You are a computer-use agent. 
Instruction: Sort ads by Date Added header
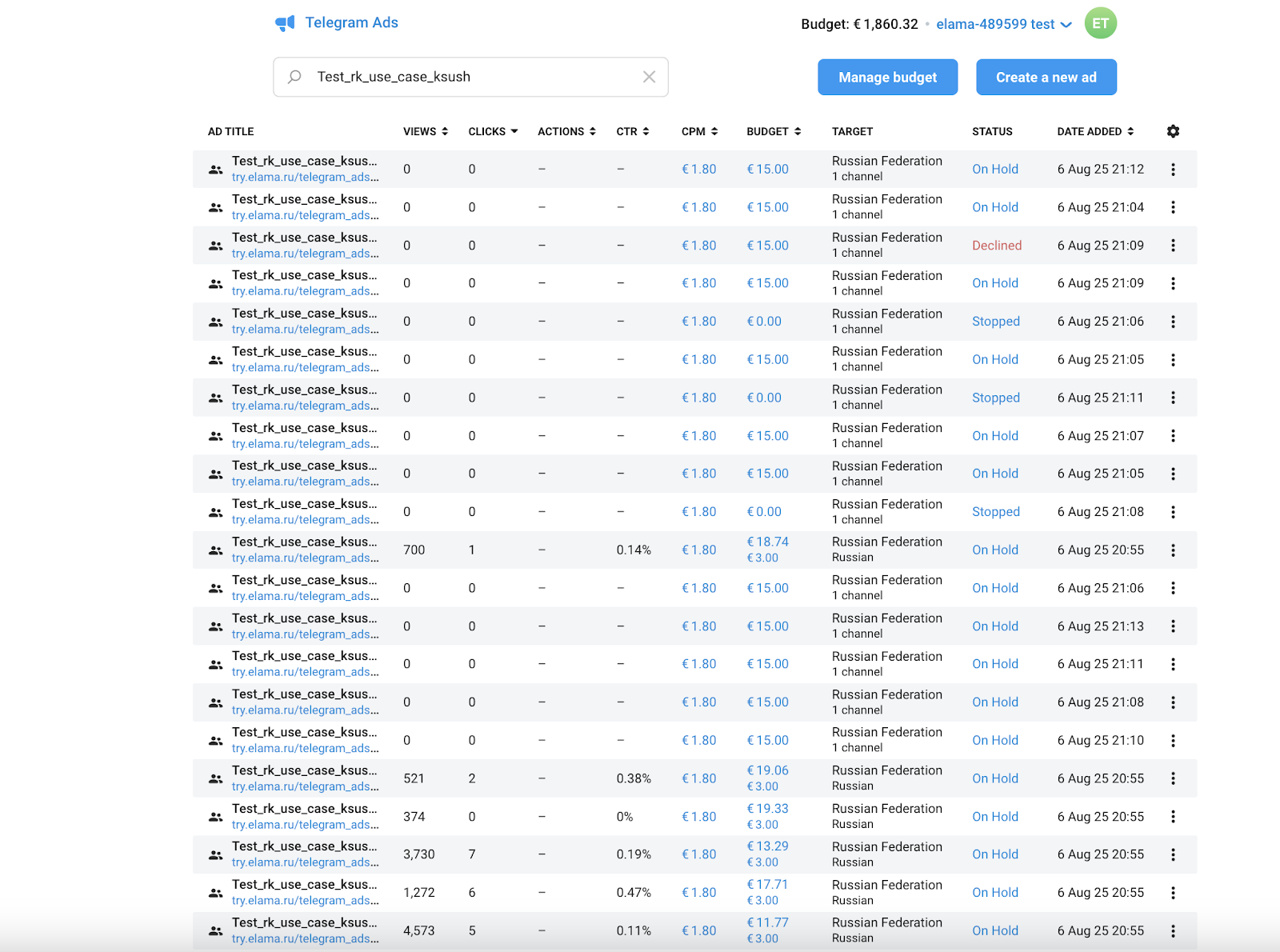point(1094,131)
